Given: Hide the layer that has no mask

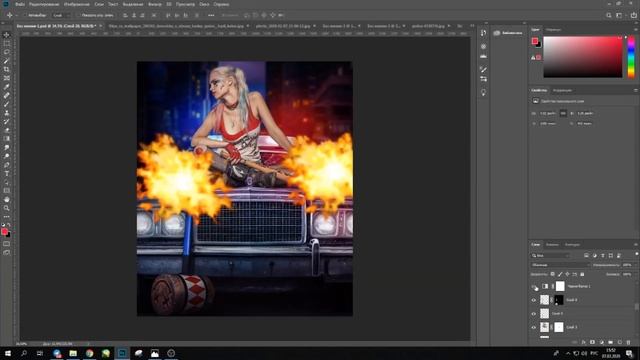Looking at the screenshot, I should [x=534, y=313].
